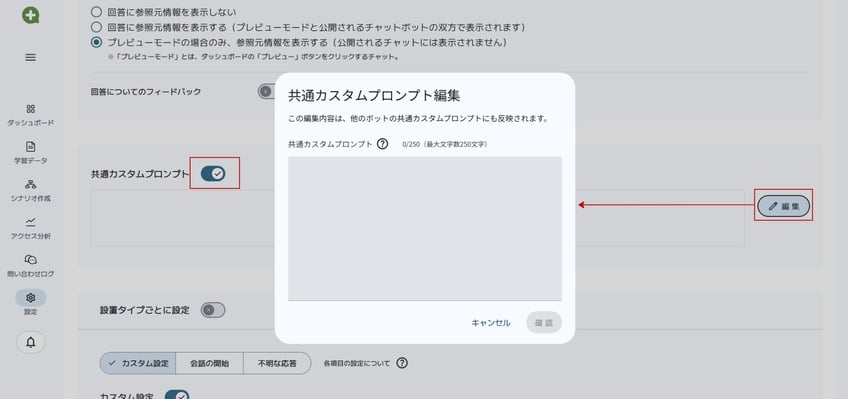Select プレビューモードの場合のみ radio option

coord(96,42)
